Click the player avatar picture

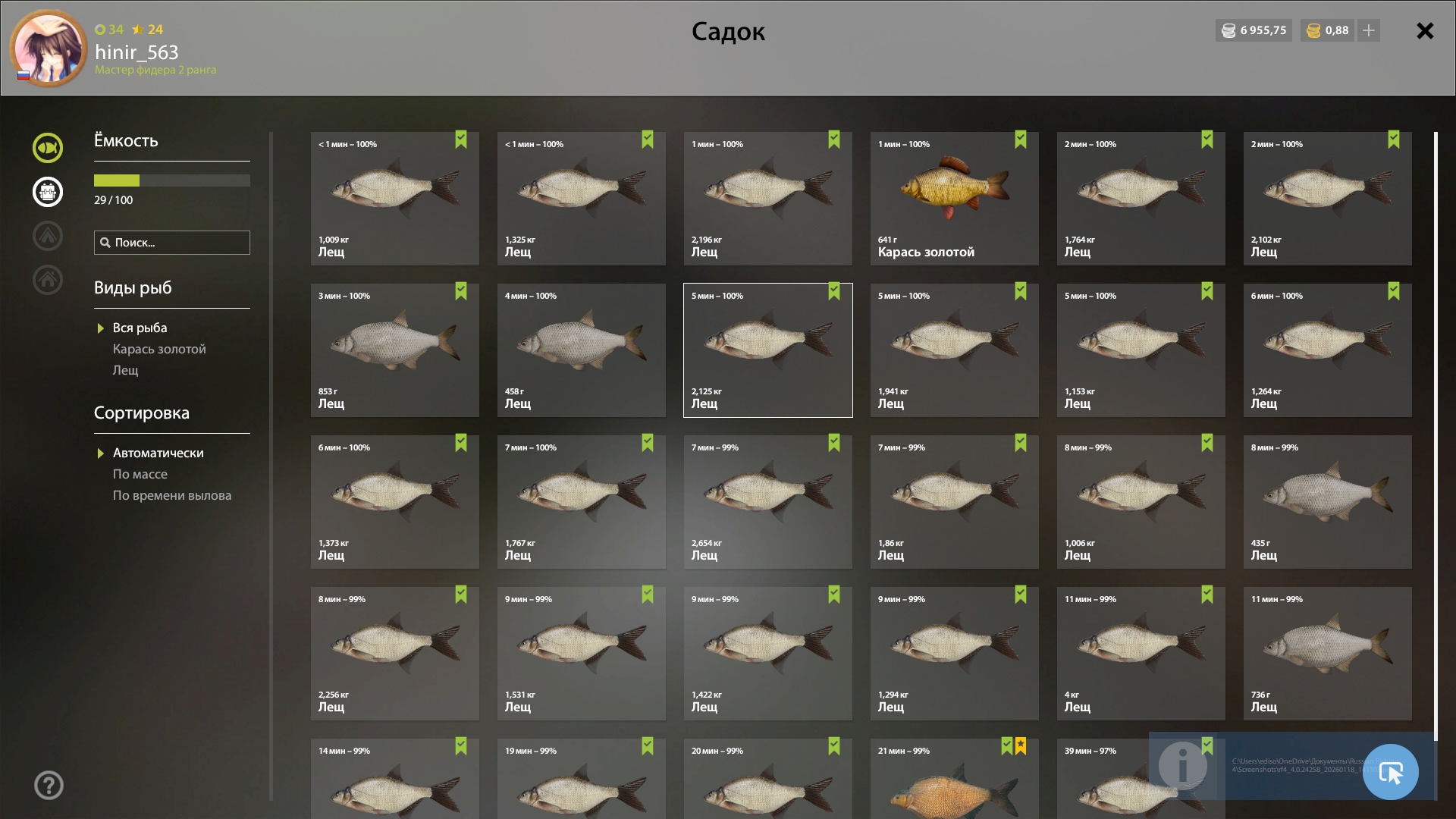click(49, 49)
